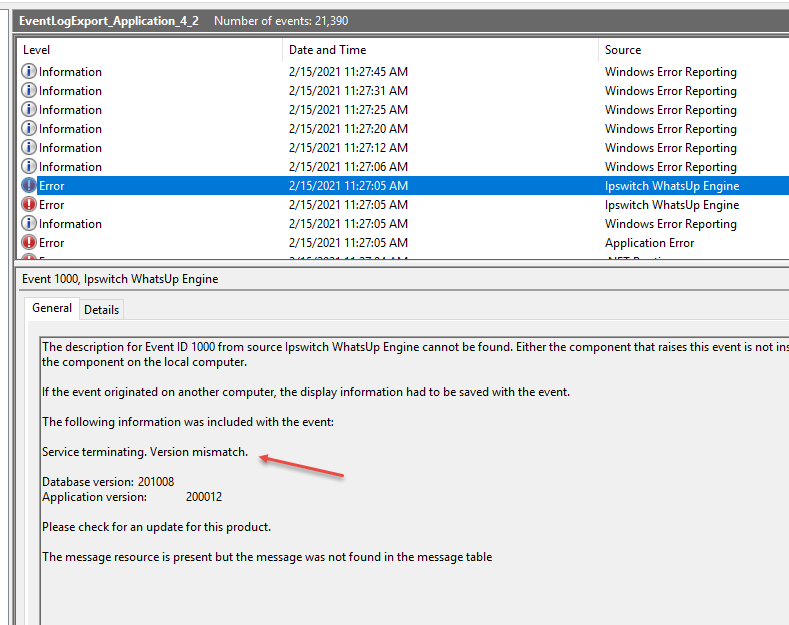Click info icon of 11:27:12 AM event

[29, 147]
